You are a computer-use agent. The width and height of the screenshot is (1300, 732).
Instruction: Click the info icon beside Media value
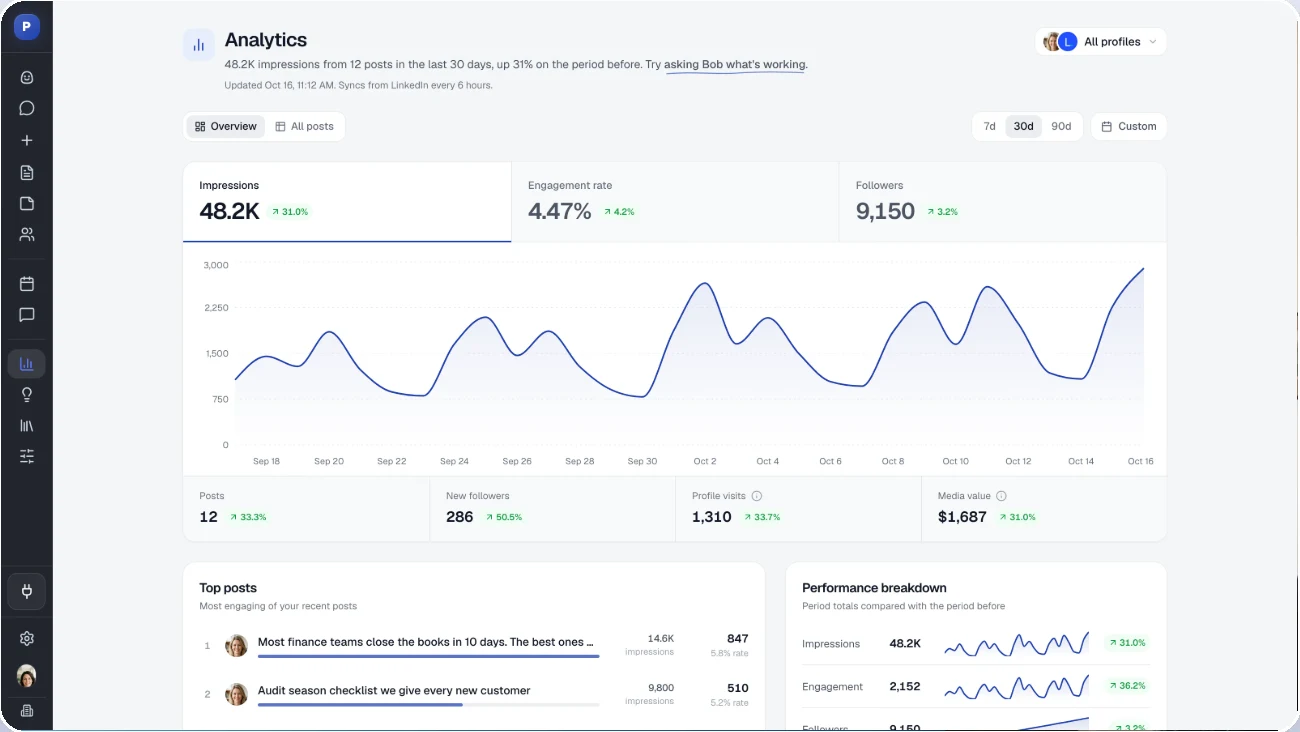[1001, 496]
